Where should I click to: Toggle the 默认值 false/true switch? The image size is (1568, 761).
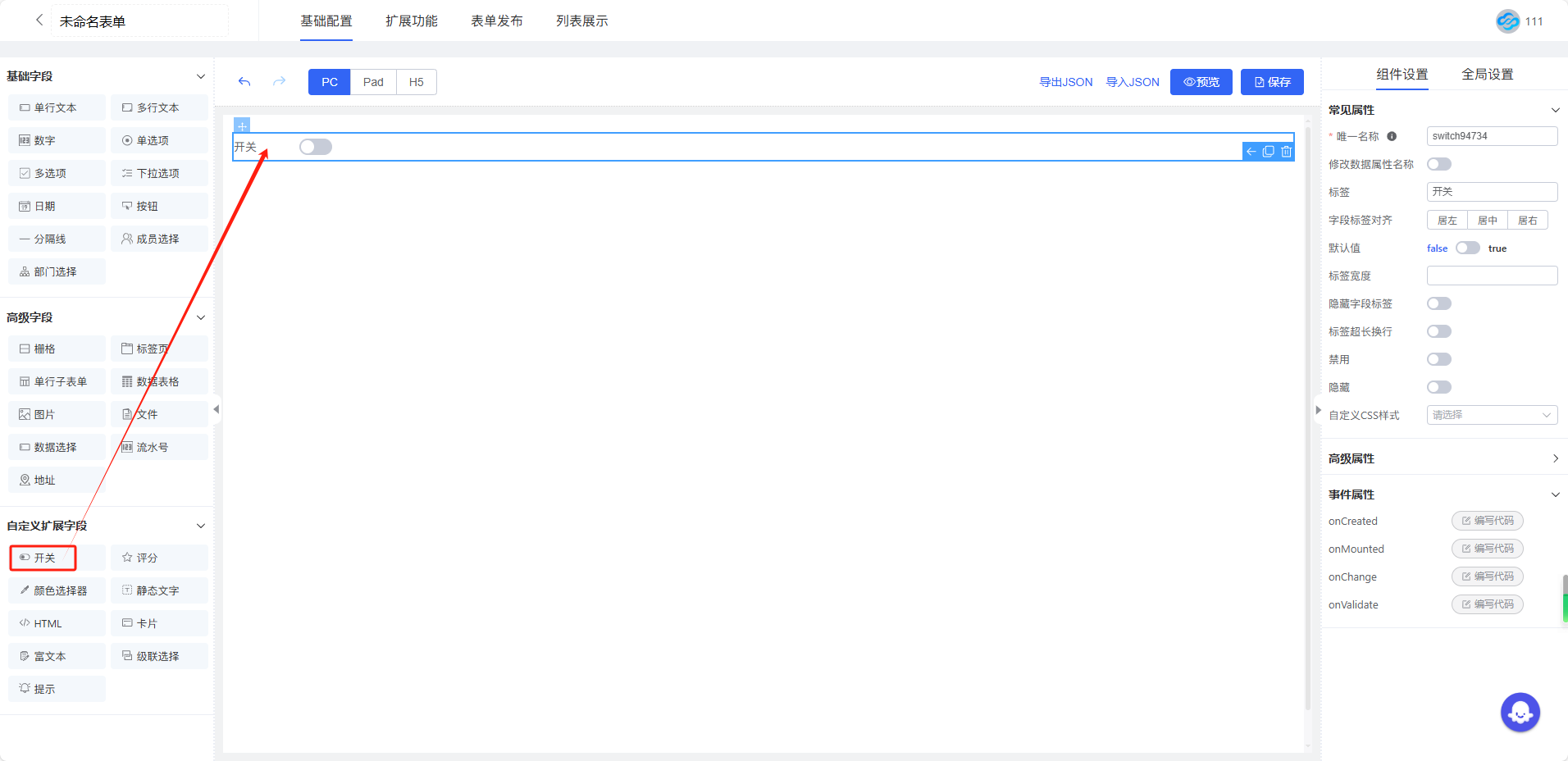tap(1467, 248)
